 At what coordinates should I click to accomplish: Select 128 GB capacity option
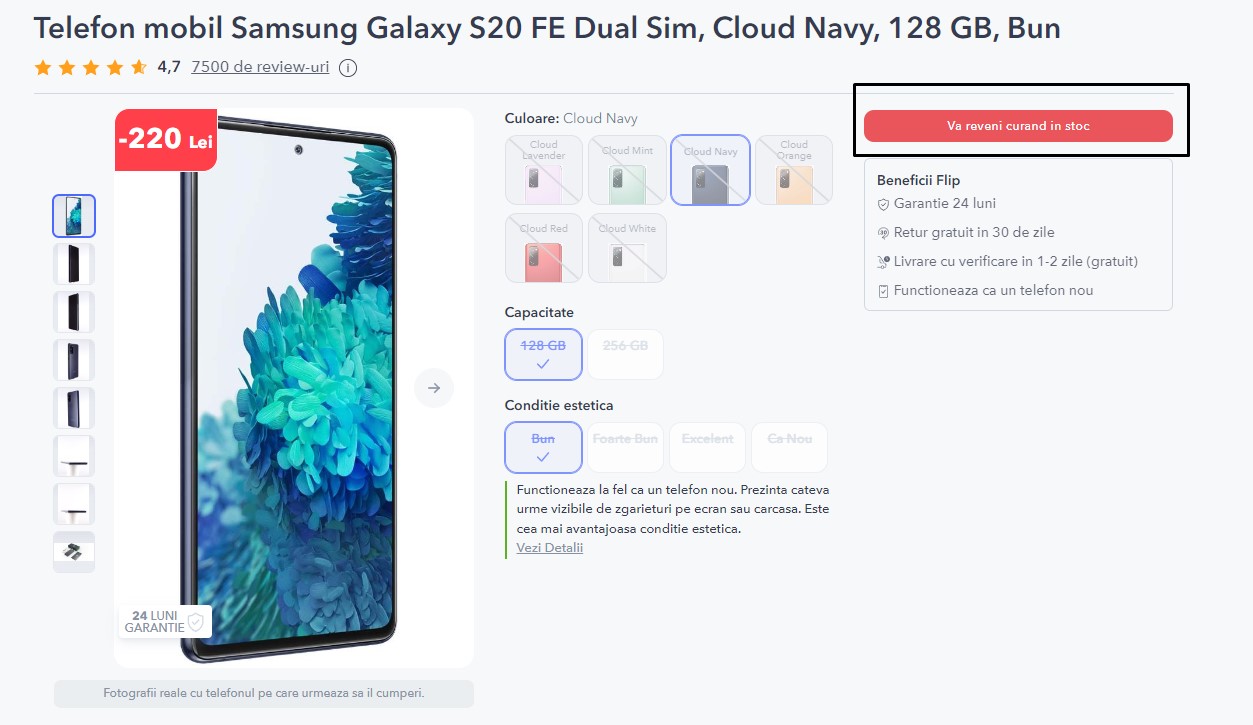pos(543,354)
